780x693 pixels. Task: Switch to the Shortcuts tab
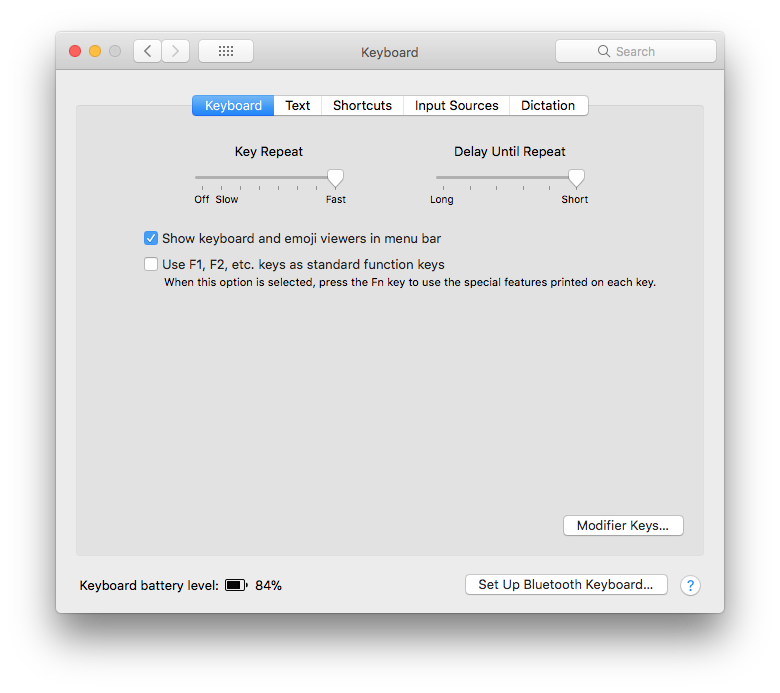click(362, 105)
